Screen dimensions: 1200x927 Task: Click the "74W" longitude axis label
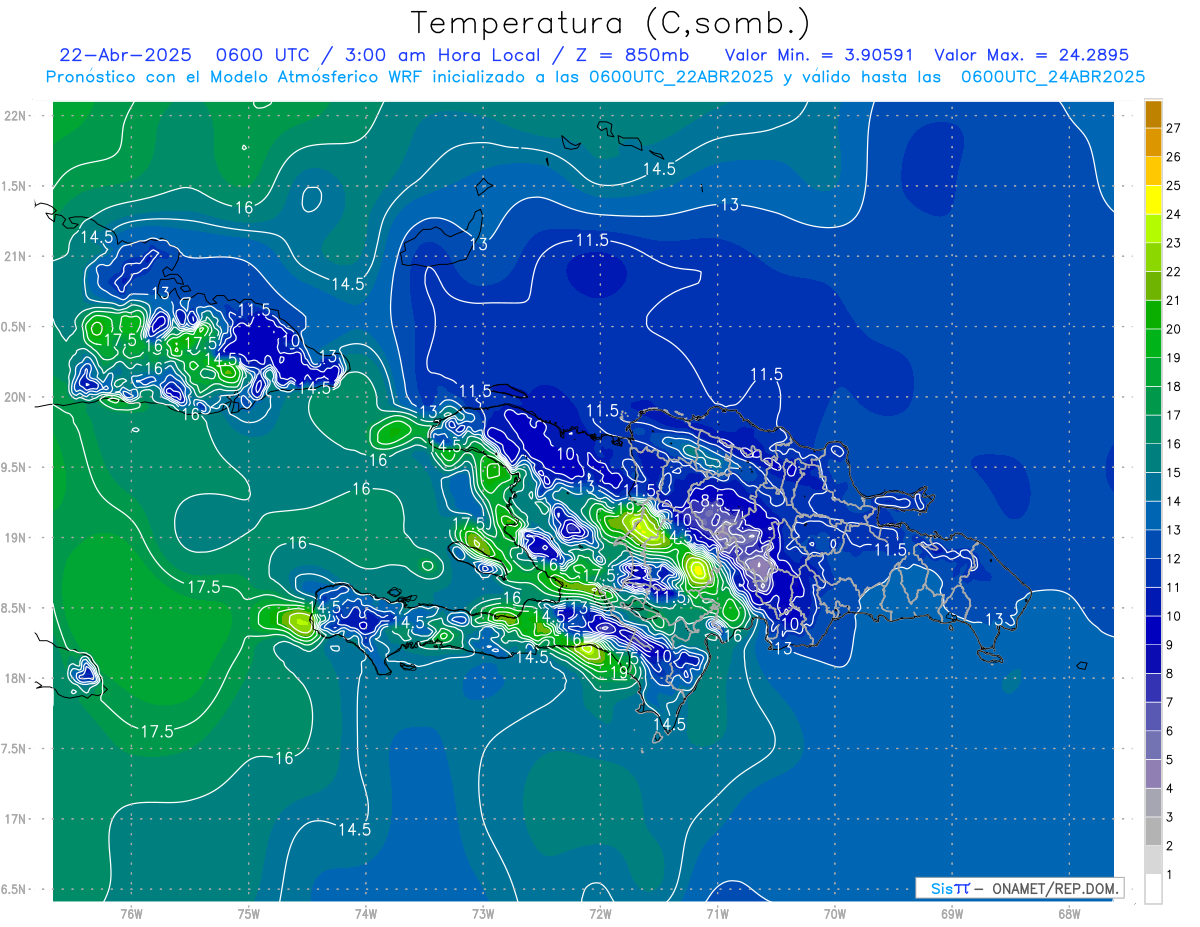(x=366, y=914)
